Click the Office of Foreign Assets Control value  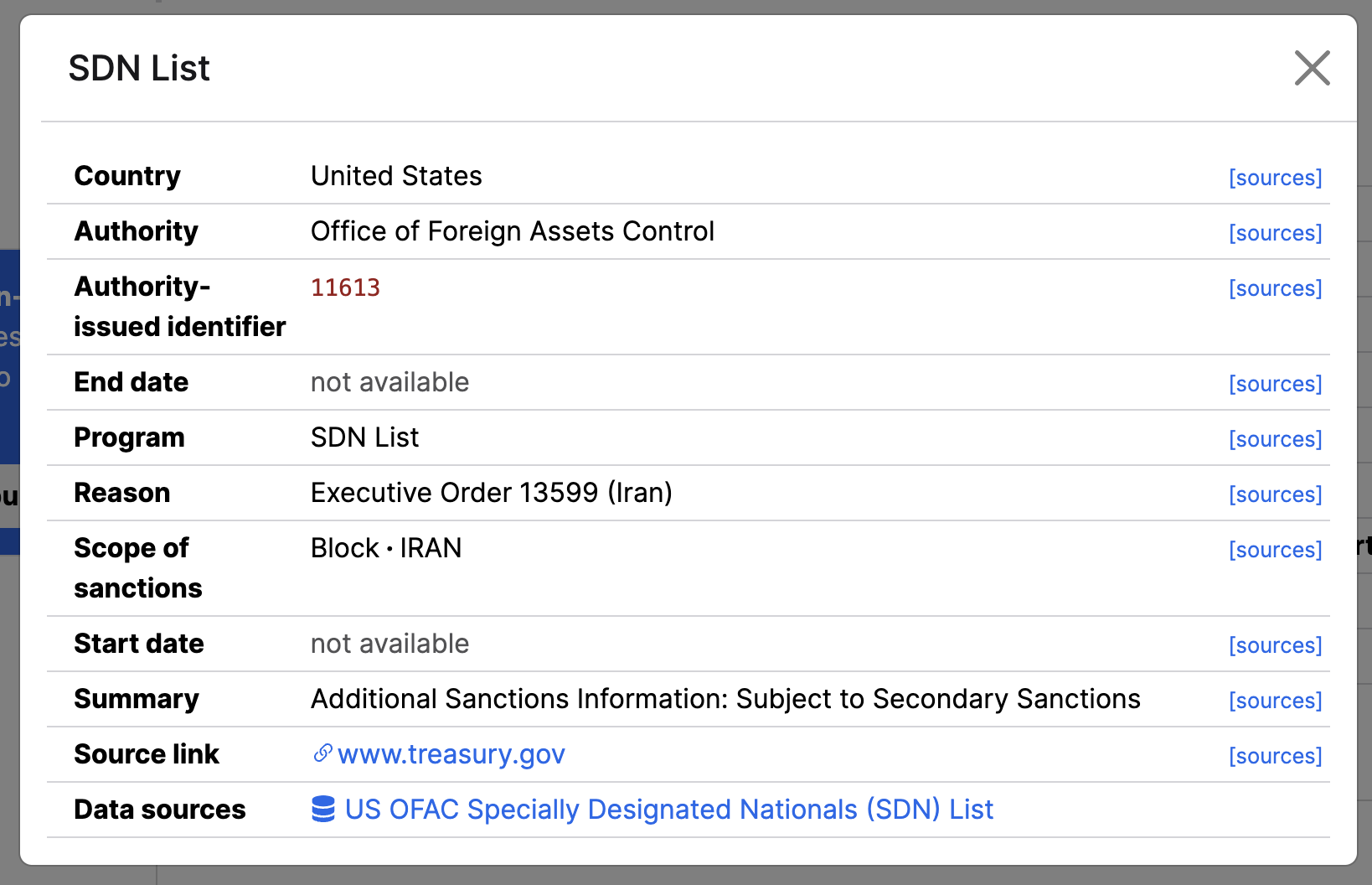point(513,231)
